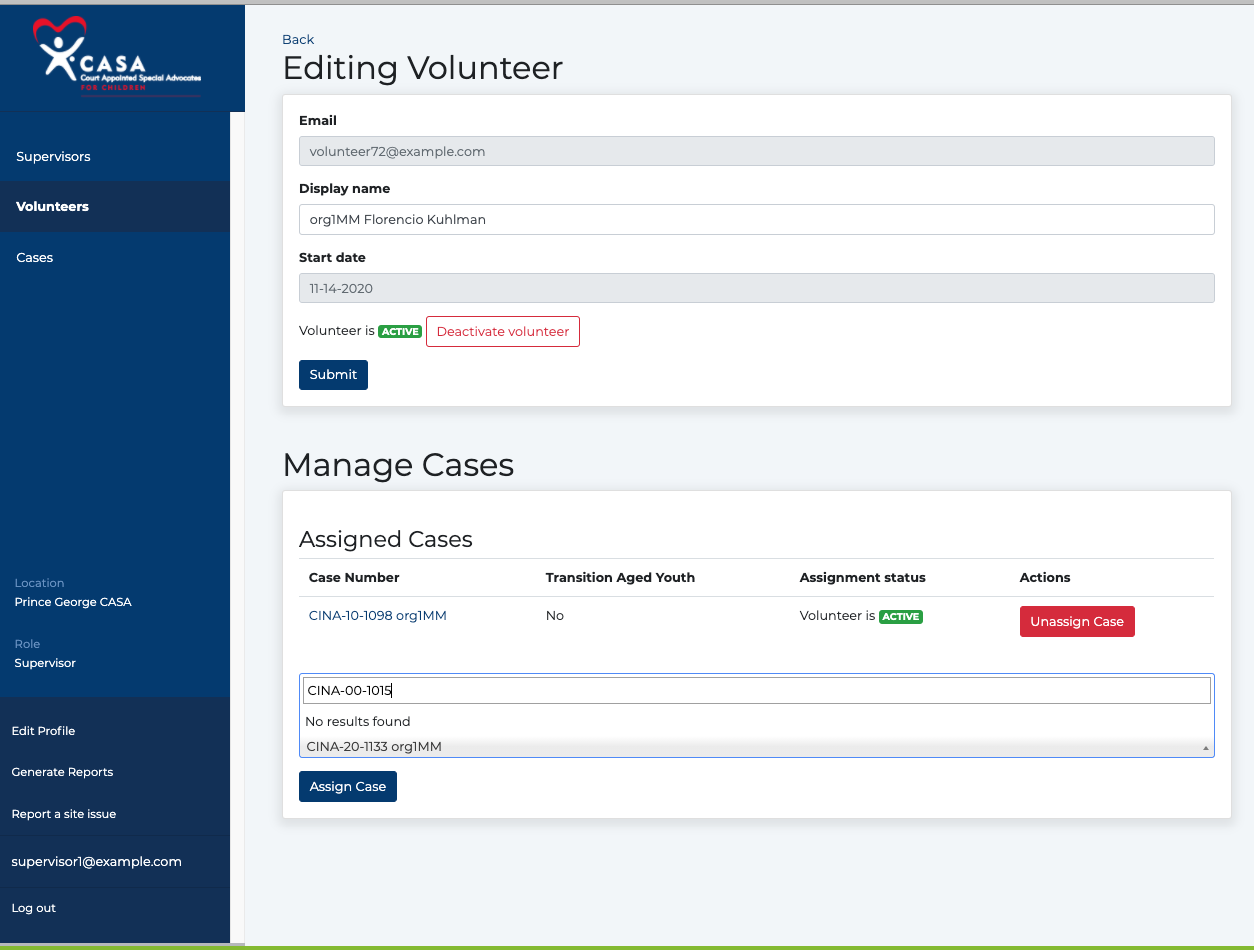Click the Assigned Cases heading
Viewport: 1254px width, 950px height.
(x=386, y=540)
